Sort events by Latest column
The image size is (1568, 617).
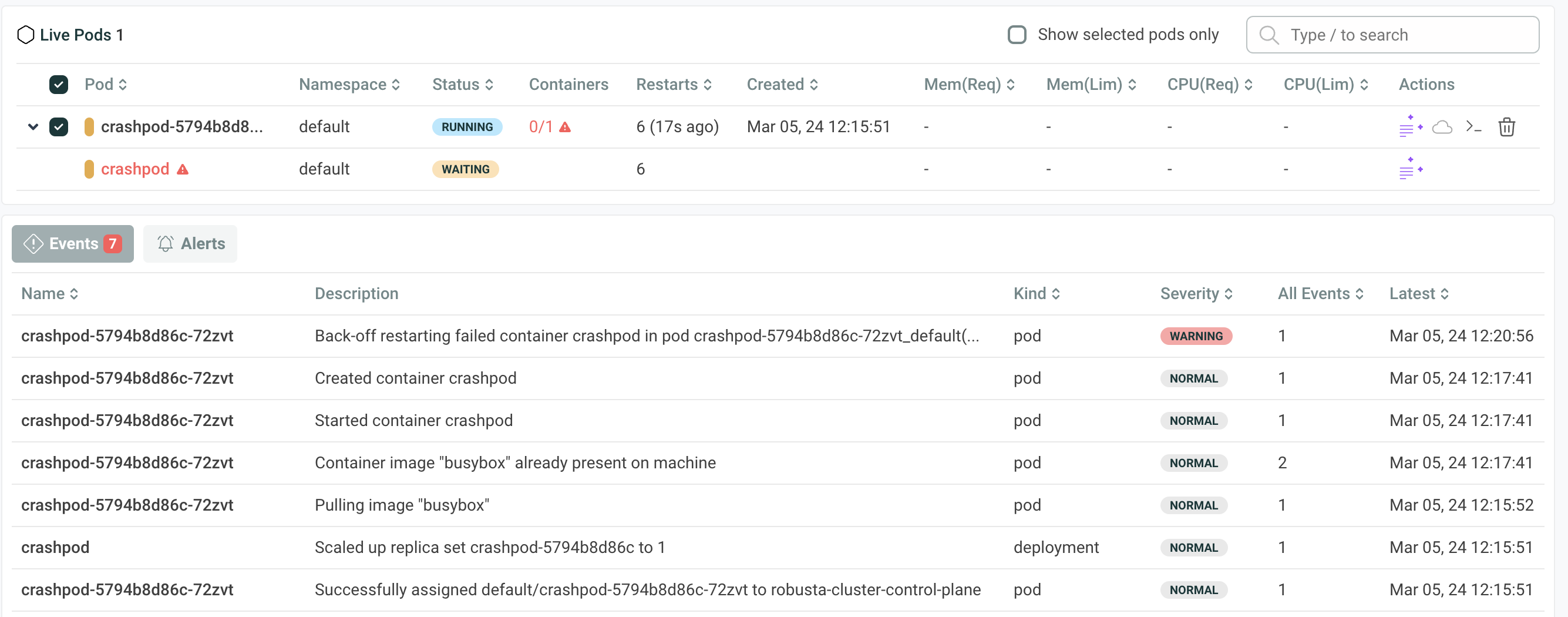[x=1419, y=294]
